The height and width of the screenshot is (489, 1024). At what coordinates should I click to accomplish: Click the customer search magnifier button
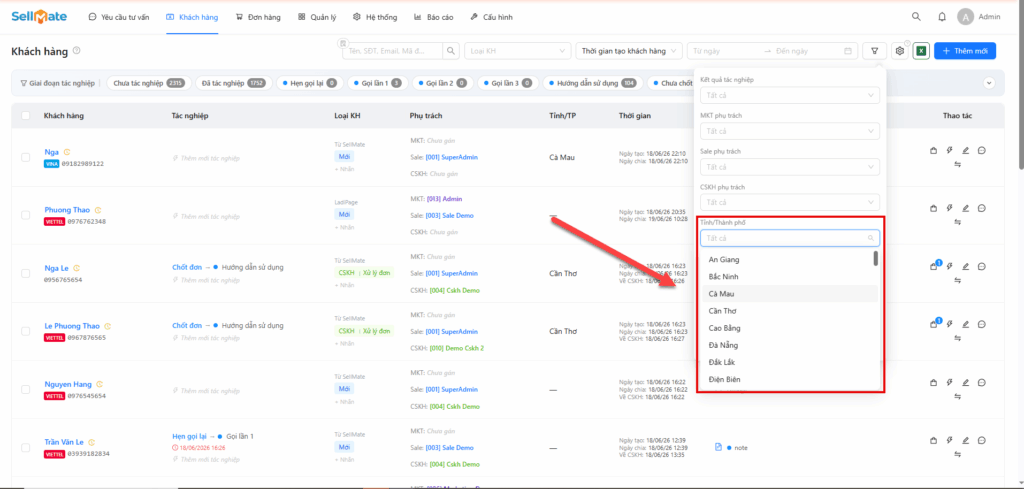[451, 51]
